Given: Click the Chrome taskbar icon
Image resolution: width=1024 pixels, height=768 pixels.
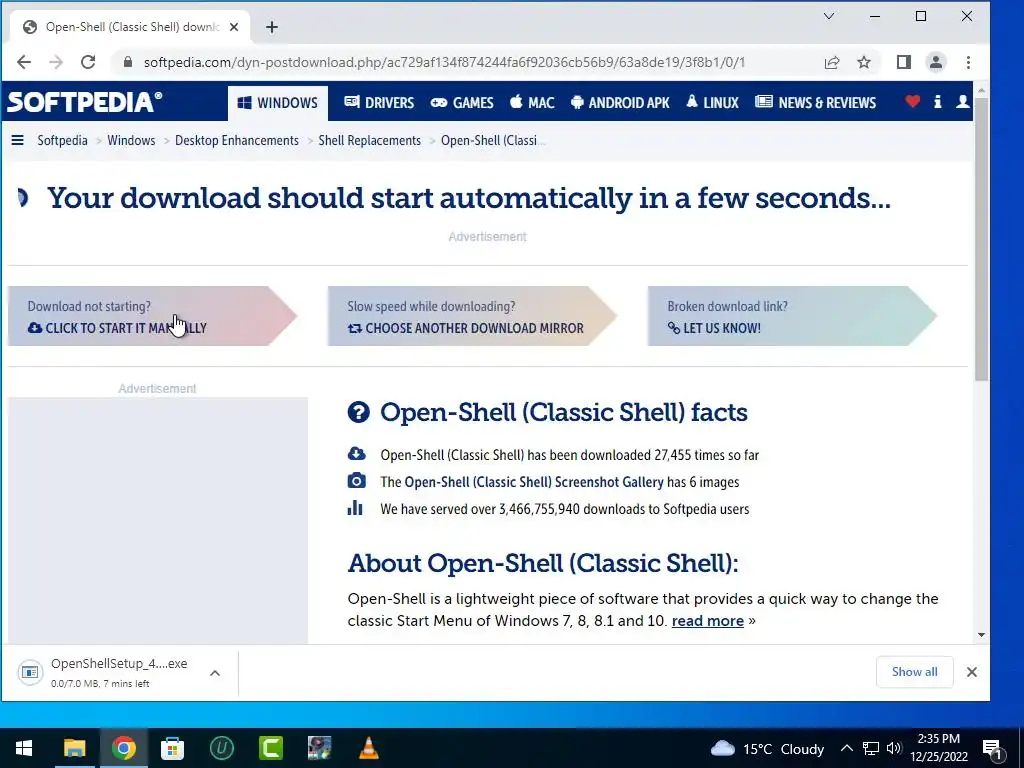Looking at the screenshot, I should tap(123, 748).
